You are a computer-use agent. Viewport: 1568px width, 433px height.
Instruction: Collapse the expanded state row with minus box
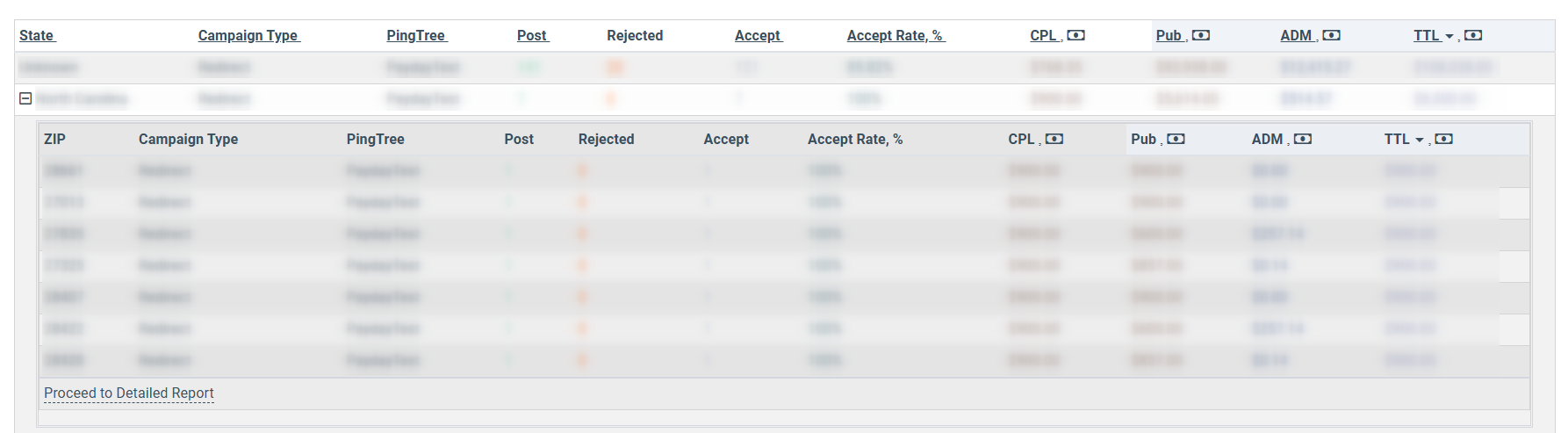(25, 98)
